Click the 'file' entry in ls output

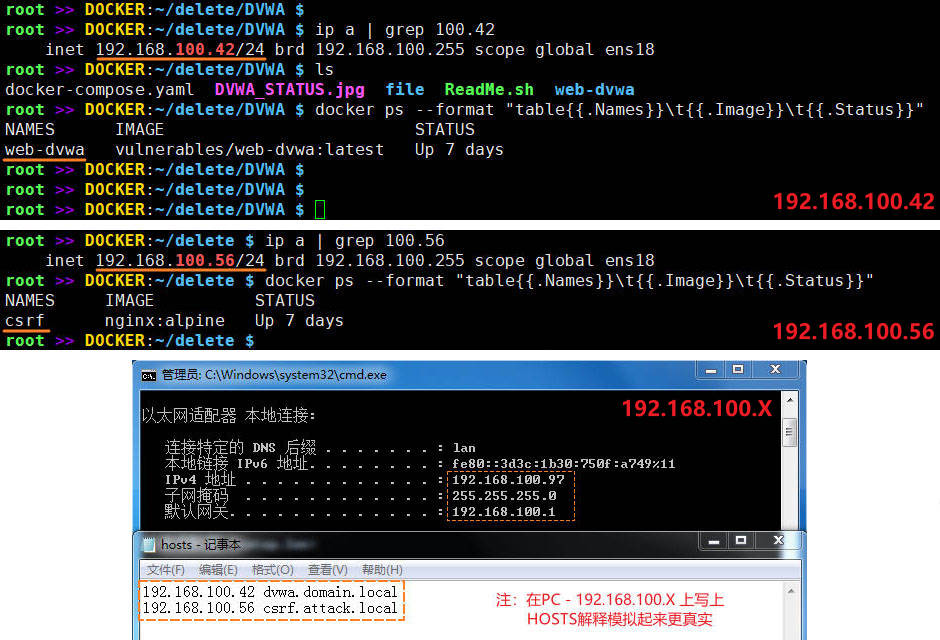point(405,90)
